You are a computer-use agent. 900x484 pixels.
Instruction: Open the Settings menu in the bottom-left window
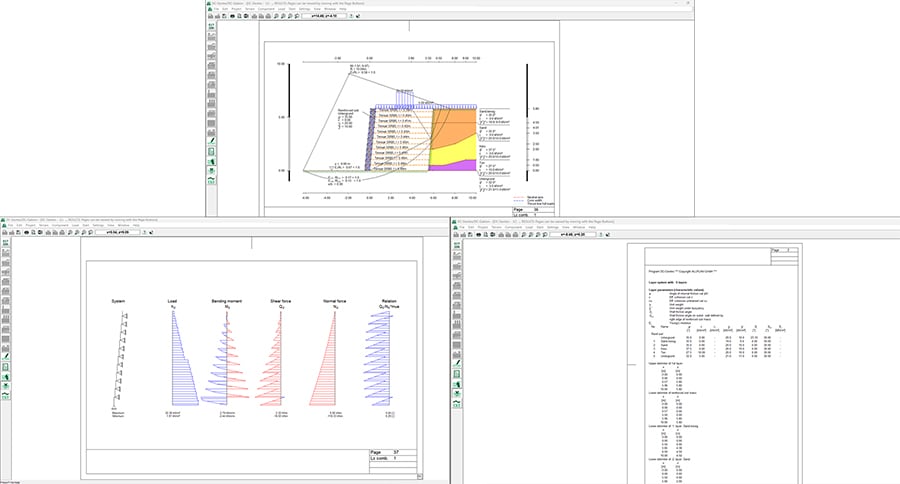point(98,225)
